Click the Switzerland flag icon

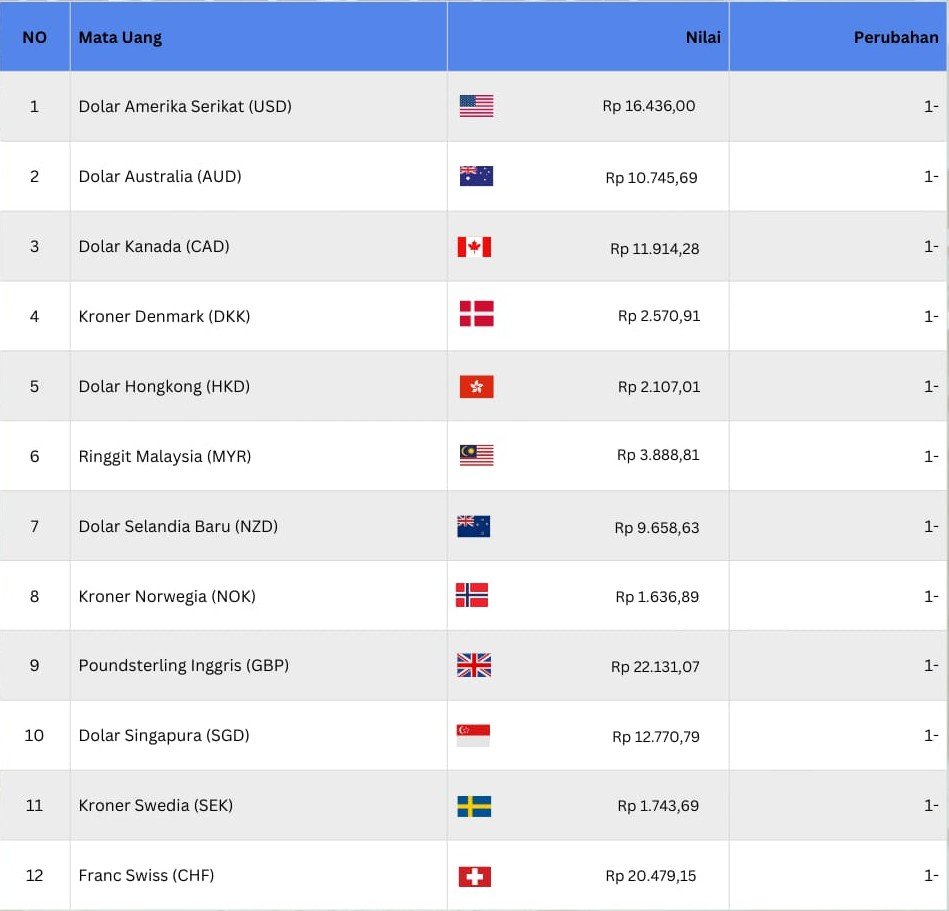pos(474,877)
